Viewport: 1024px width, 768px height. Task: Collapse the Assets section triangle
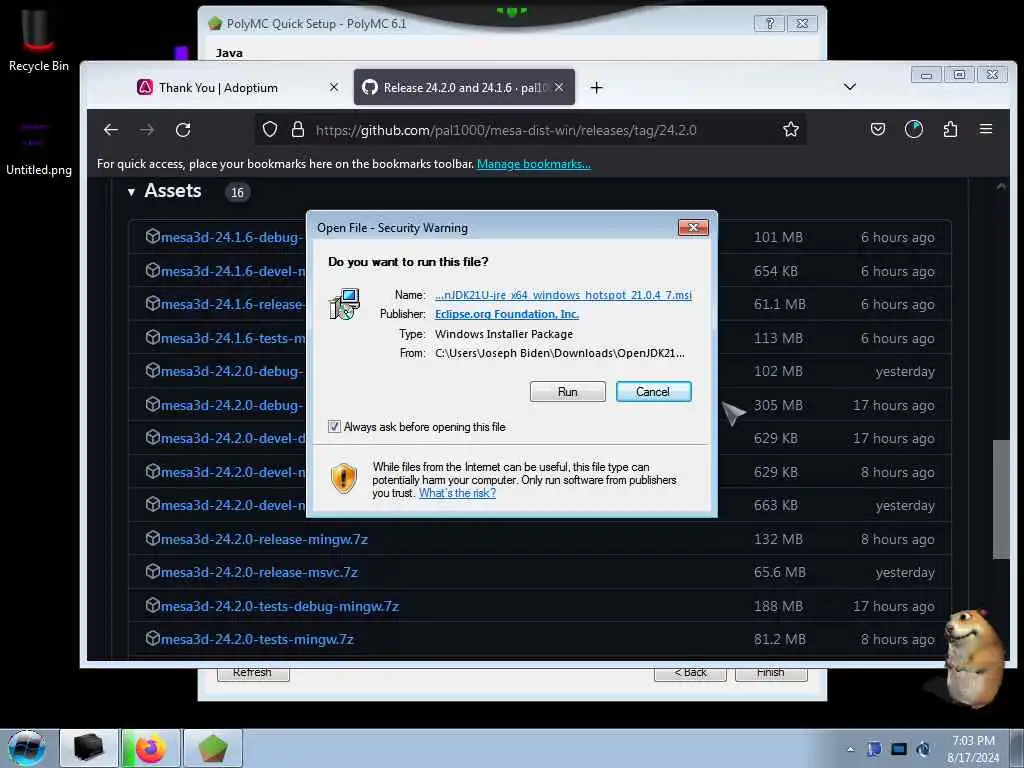131,192
